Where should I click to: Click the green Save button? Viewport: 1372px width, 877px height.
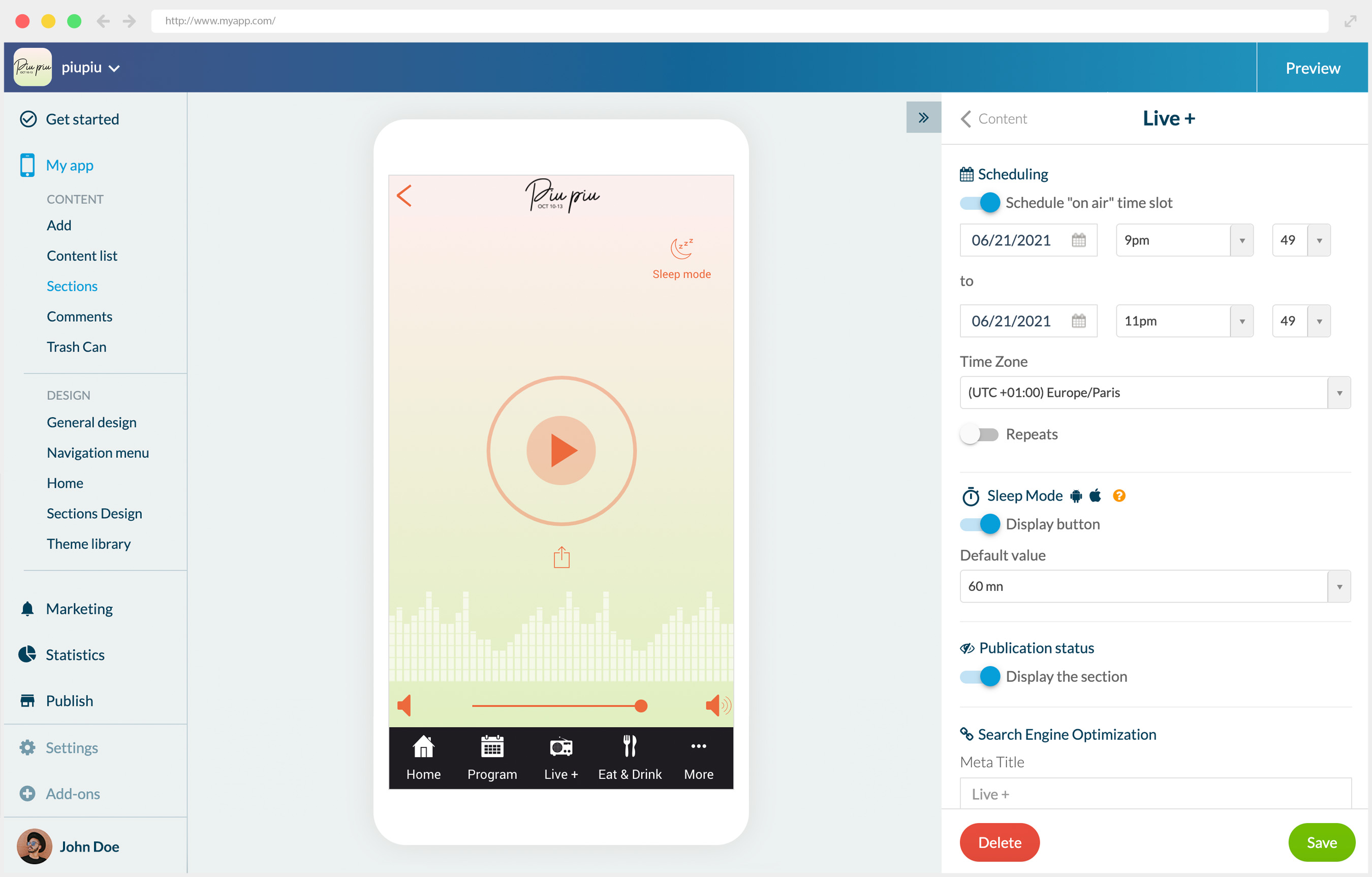[1321, 842]
